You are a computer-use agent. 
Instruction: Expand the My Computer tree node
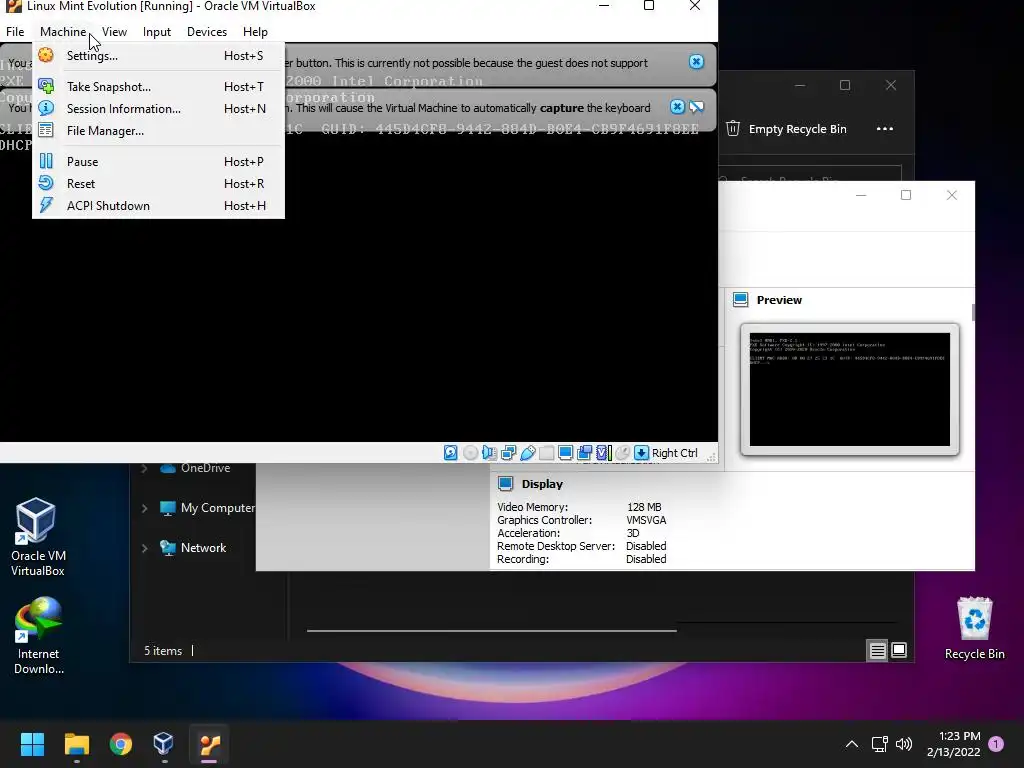coord(144,508)
